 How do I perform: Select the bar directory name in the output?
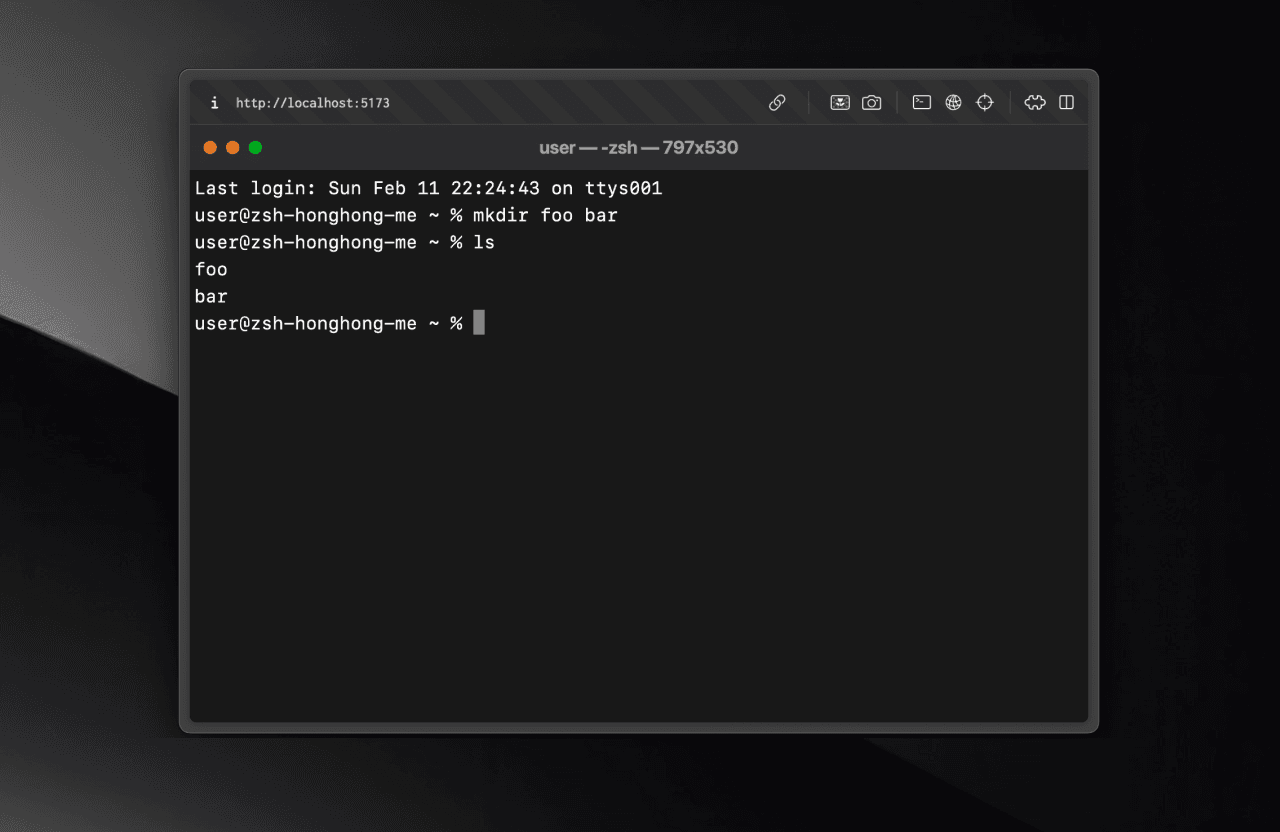(x=210, y=296)
